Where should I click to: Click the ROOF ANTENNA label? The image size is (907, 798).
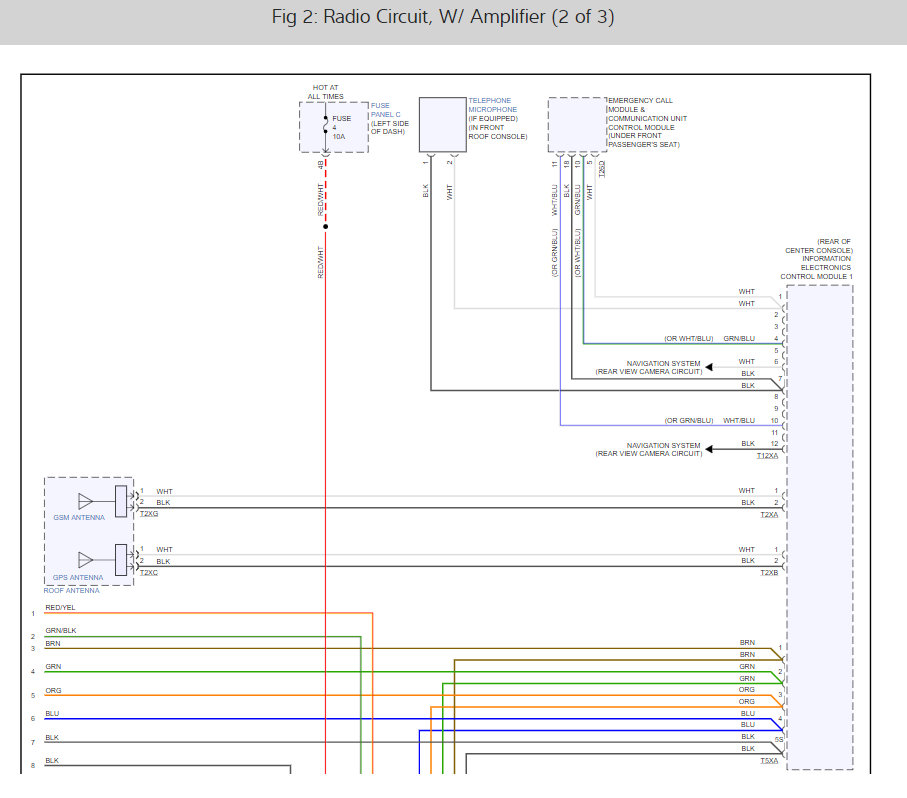[70, 591]
